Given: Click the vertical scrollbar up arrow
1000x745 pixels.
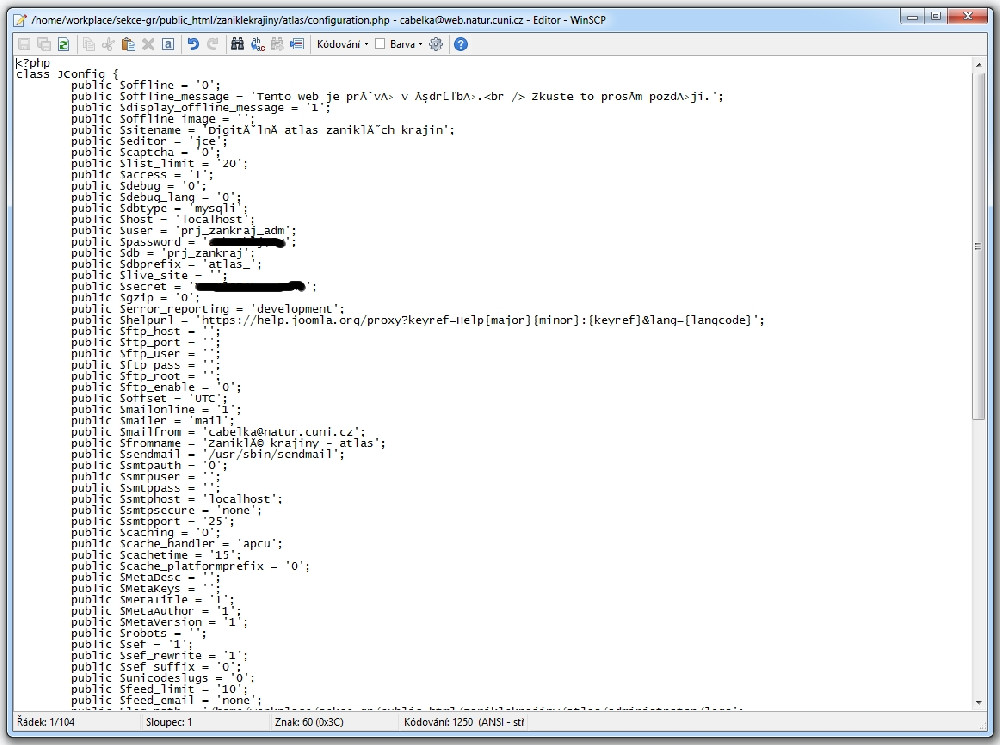Looking at the screenshot, I should pyautogui.click(x=979, y=65).
